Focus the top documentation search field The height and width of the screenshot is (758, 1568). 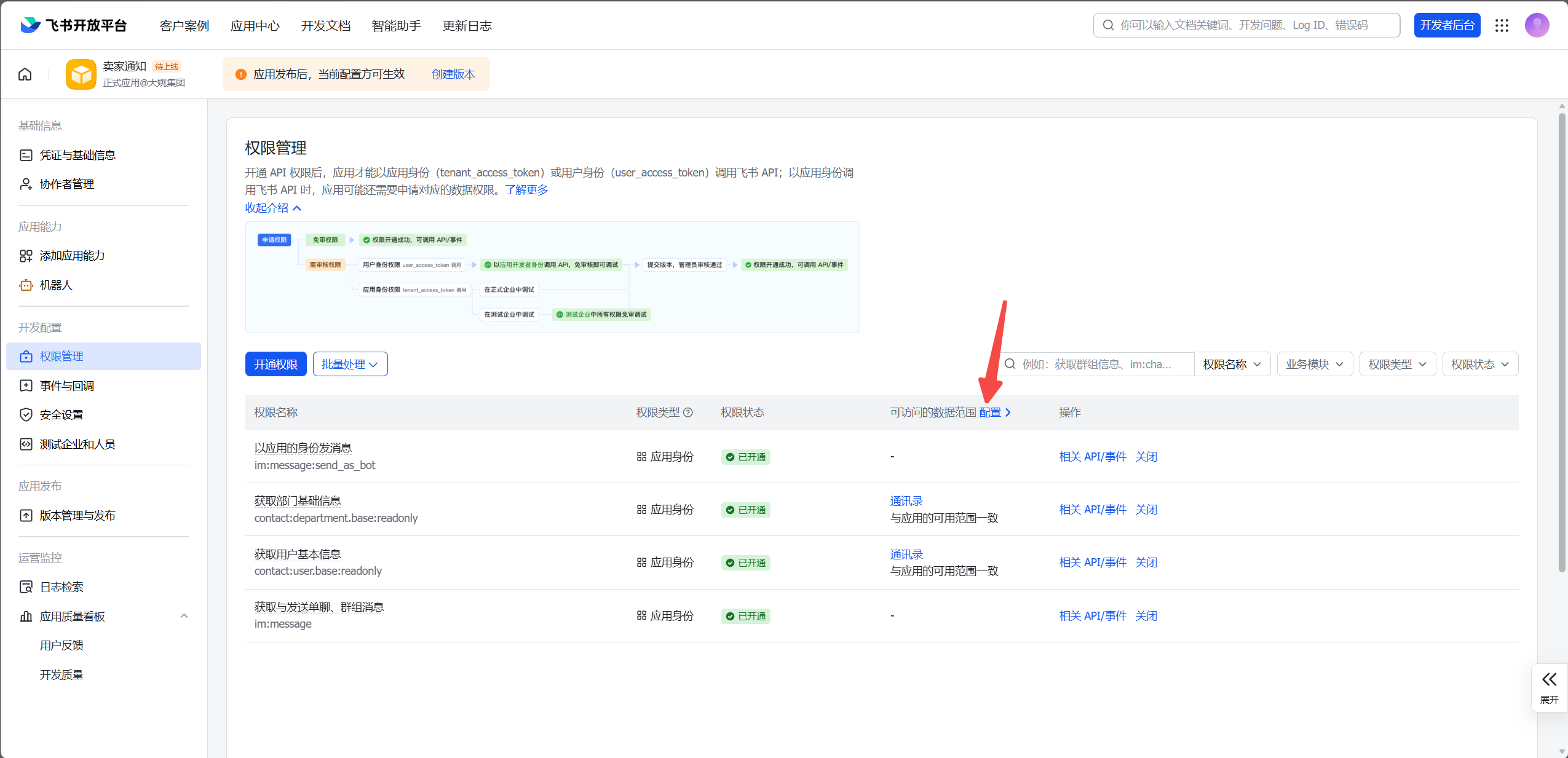[1246, 25]
